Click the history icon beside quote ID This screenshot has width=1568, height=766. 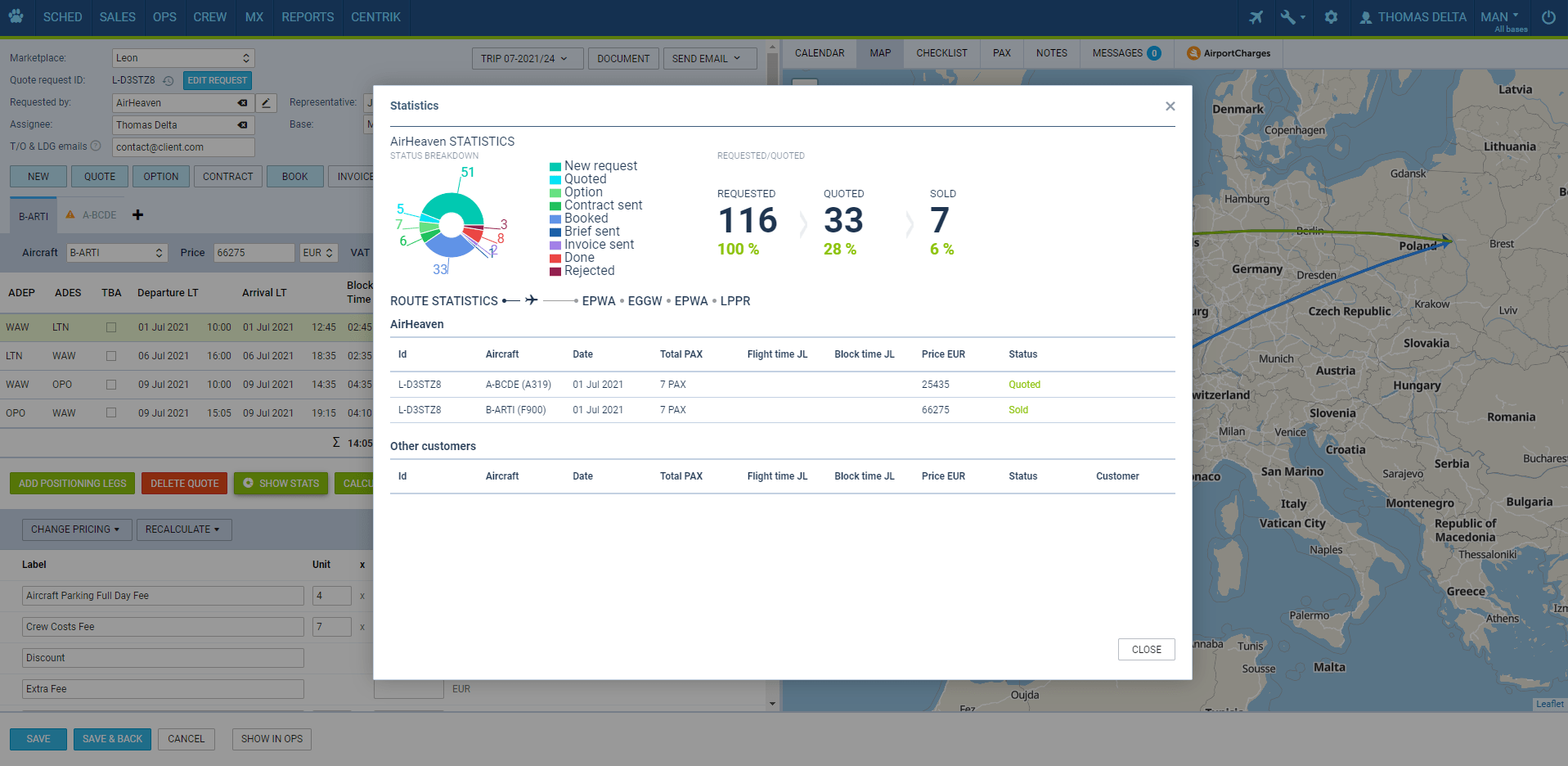168,81
